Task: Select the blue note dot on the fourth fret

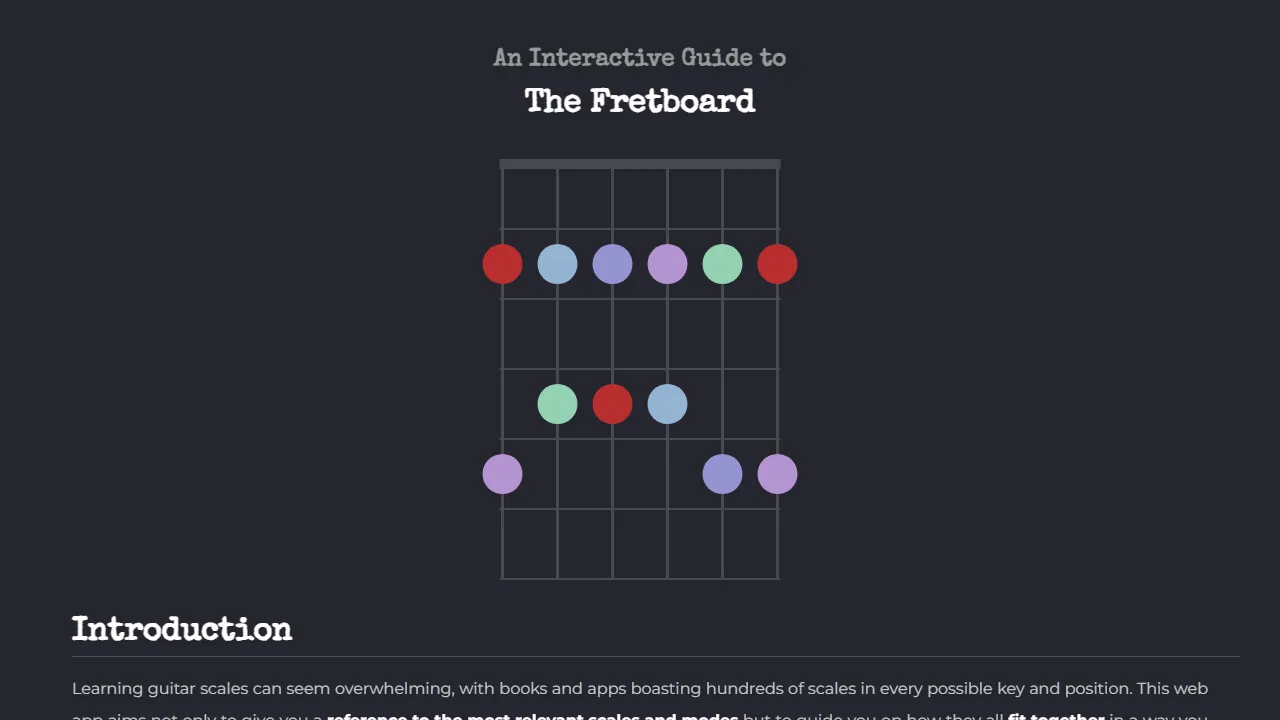Action: click(x=667, y=404)
